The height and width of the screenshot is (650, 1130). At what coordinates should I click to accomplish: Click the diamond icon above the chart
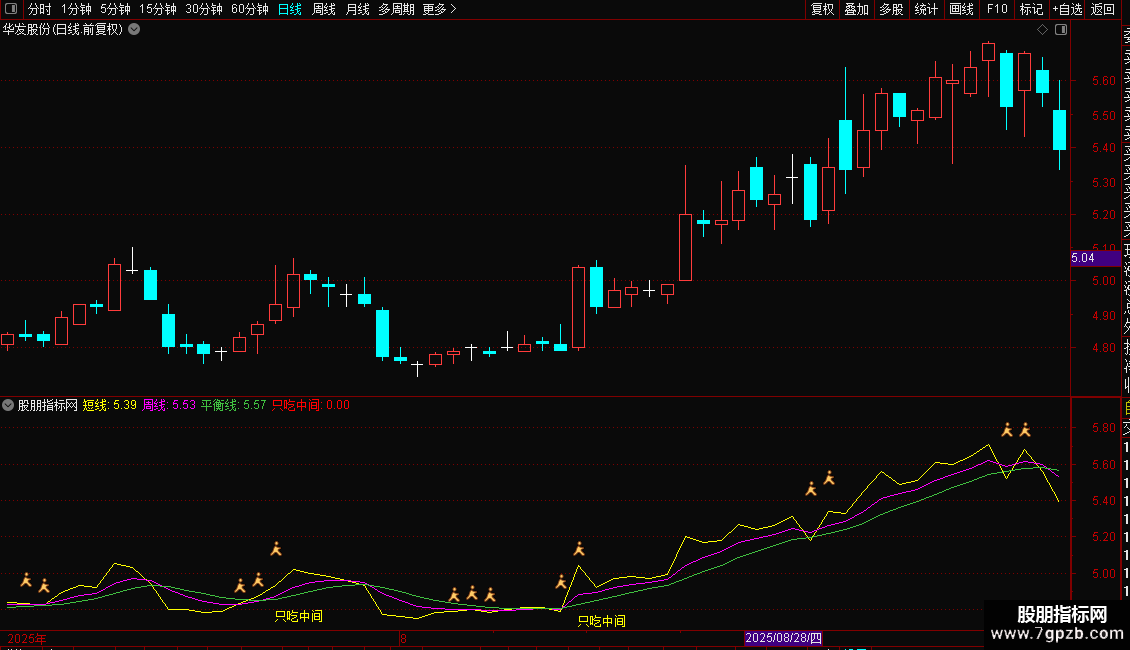pos(1042,30)
